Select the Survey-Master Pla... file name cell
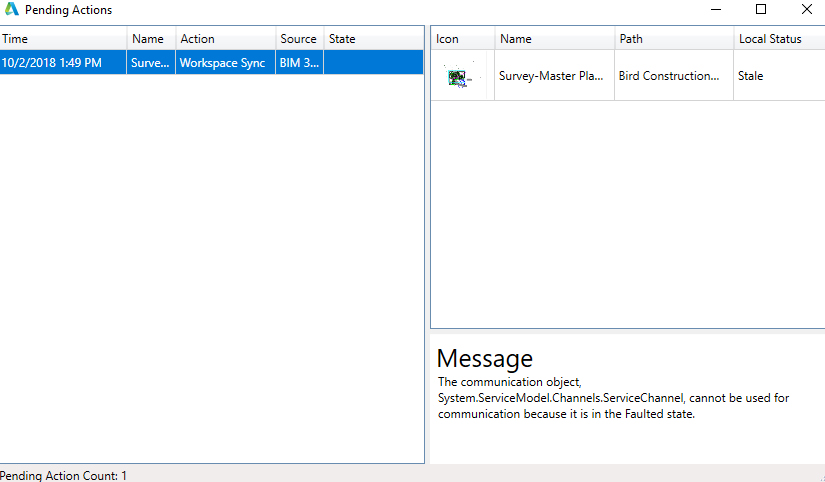 [555, 76]
